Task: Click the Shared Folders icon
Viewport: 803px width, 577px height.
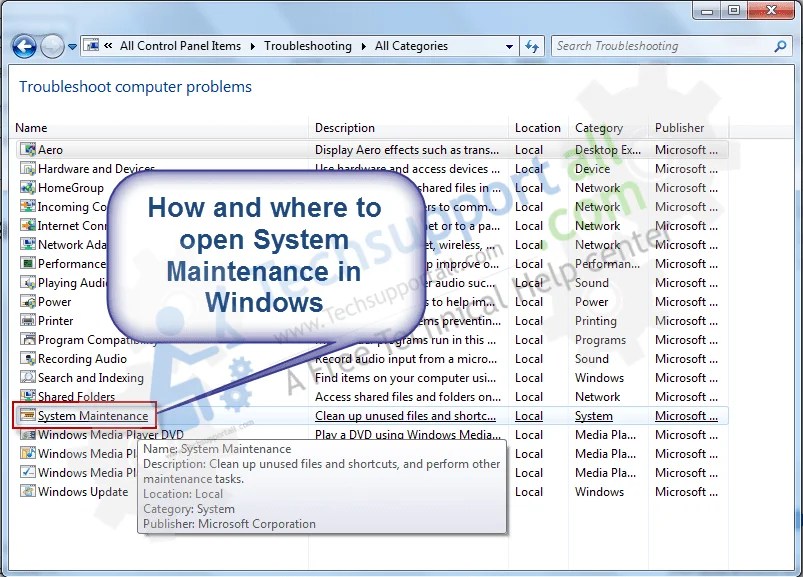Action: pyautogui.click(x=27, y=395)
